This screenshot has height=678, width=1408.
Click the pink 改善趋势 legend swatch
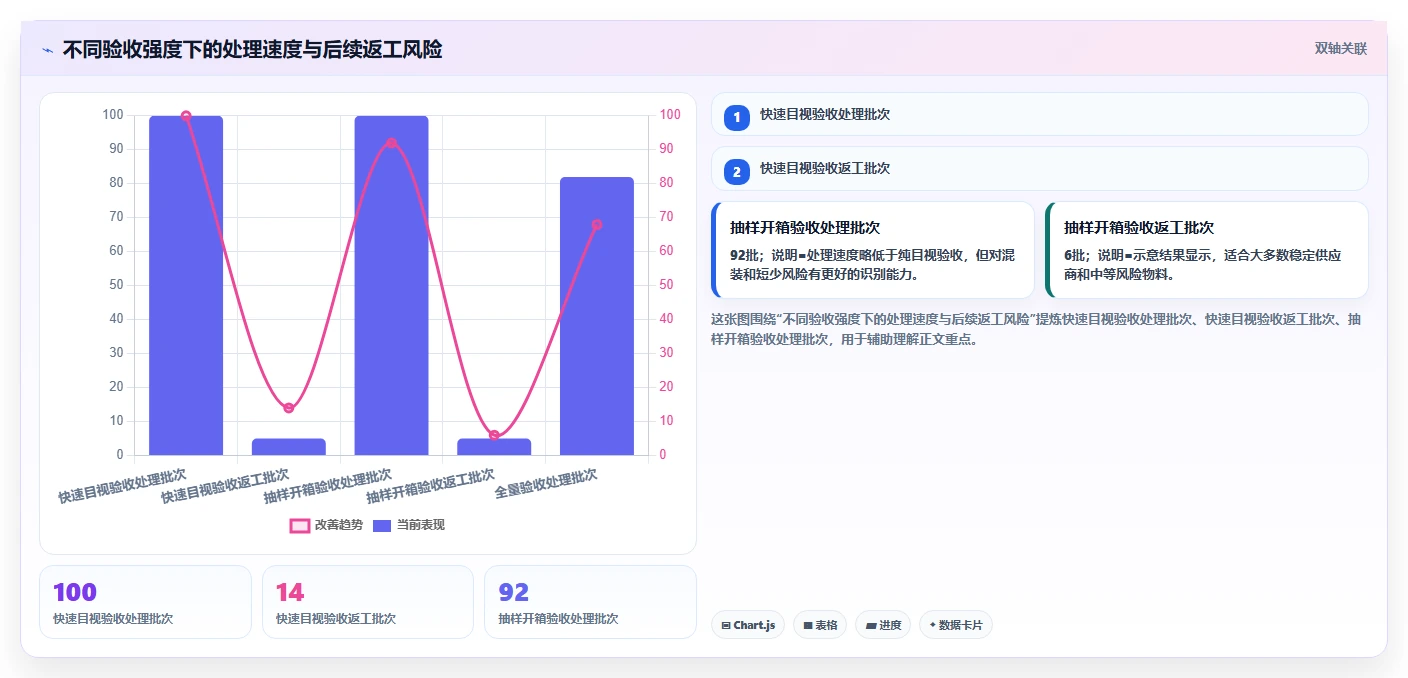click(x=300, y=526)
